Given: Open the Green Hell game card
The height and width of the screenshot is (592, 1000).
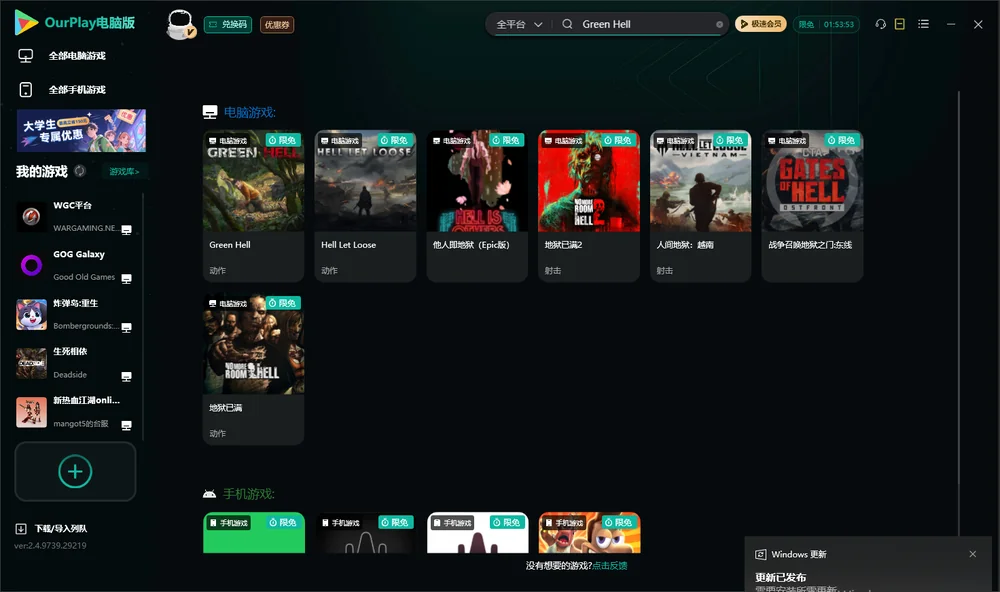Looking at the screenshot, I should [x=253, y=205].
